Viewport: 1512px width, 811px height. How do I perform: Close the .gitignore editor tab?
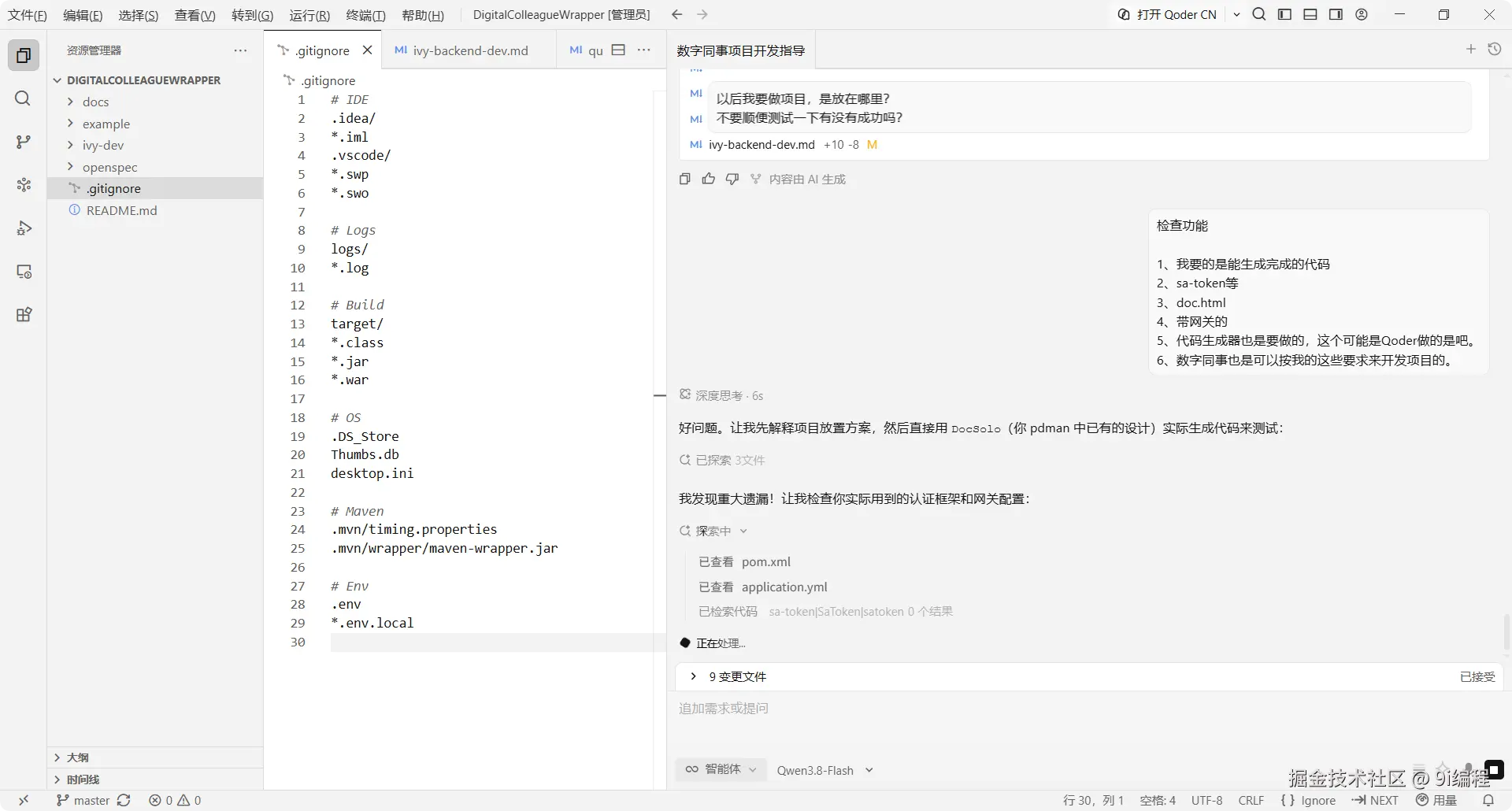[367, 50]
